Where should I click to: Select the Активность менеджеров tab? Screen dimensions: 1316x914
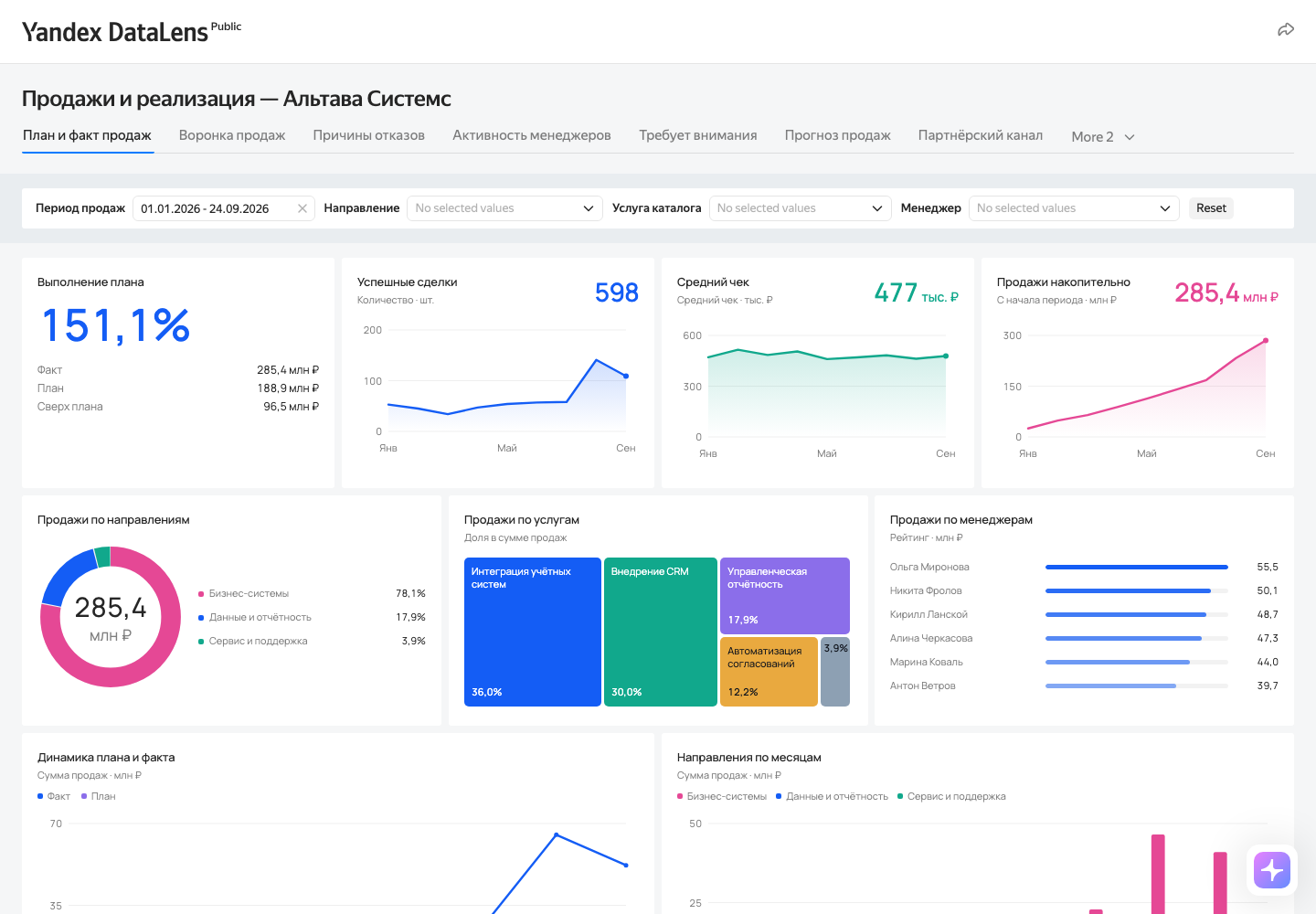532,135
